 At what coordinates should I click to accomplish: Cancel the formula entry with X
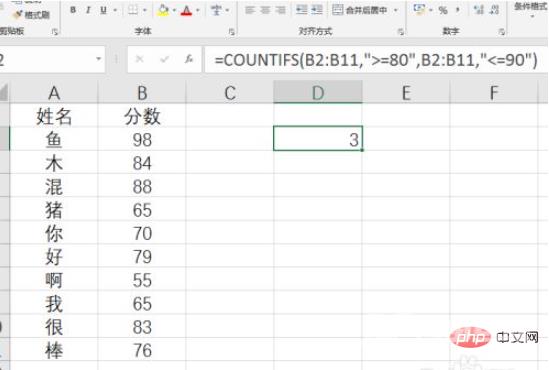140,59
